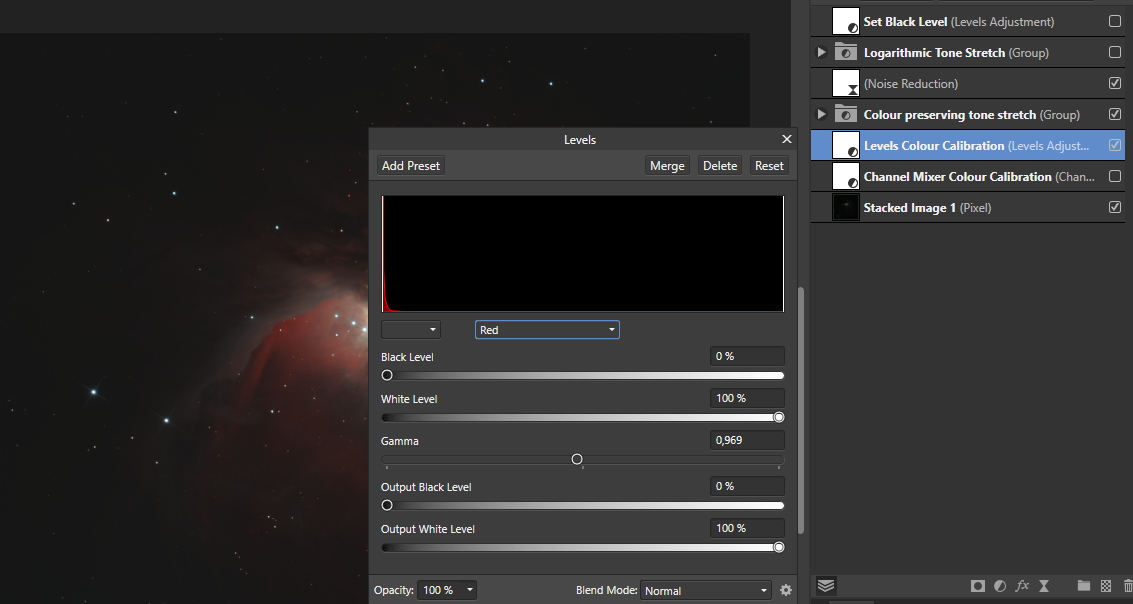Add a pixel layer using the checkered icon
The image size is (1133, 604).
pyautogui.click(x=1106, y=586)
